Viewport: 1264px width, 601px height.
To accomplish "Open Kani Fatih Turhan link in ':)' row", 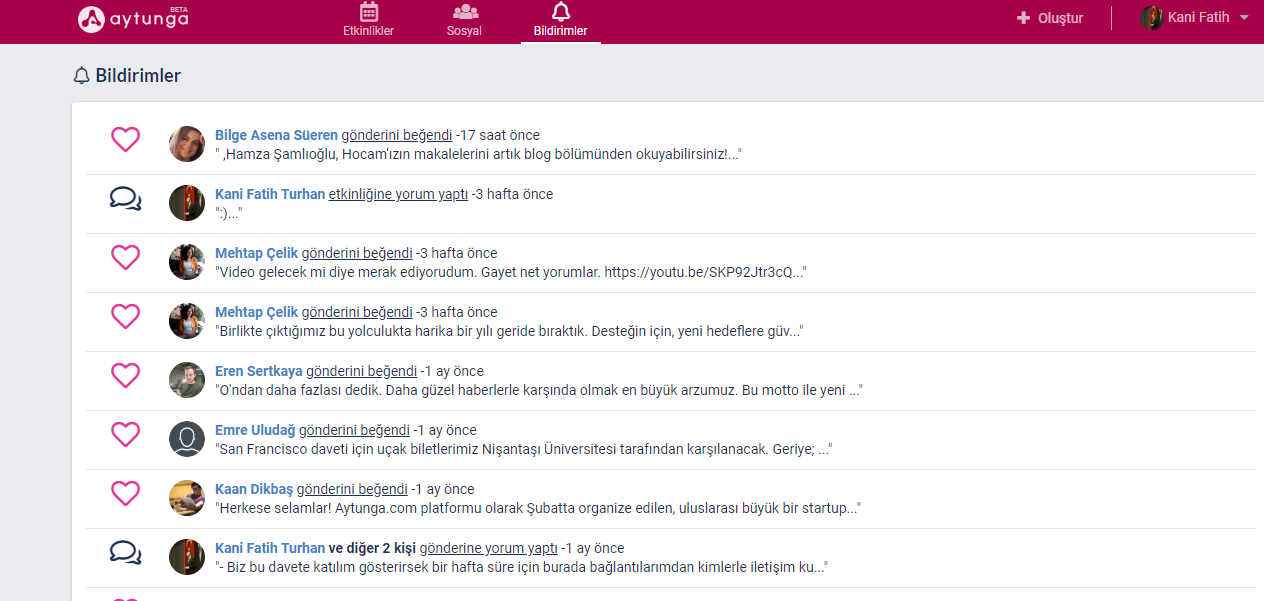I will point(270,194).
